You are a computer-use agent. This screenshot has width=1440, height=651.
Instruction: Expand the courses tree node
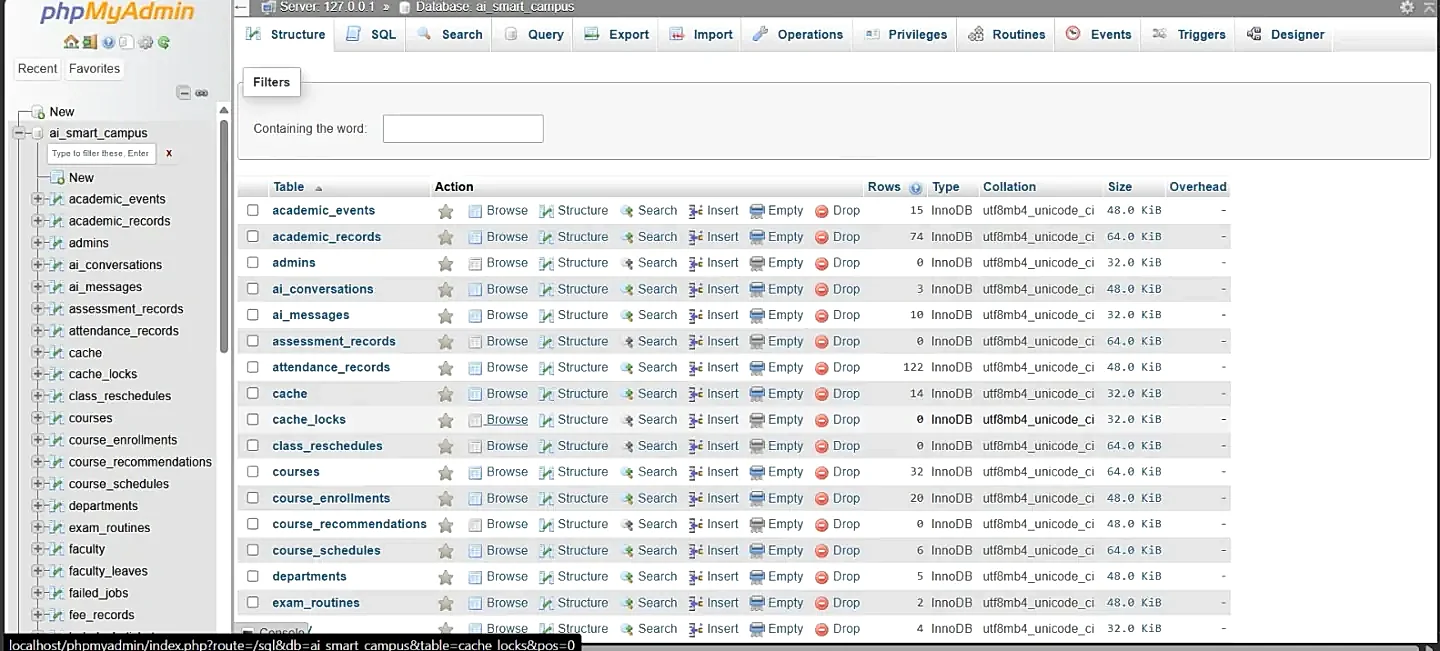click(x=38, y=418)
